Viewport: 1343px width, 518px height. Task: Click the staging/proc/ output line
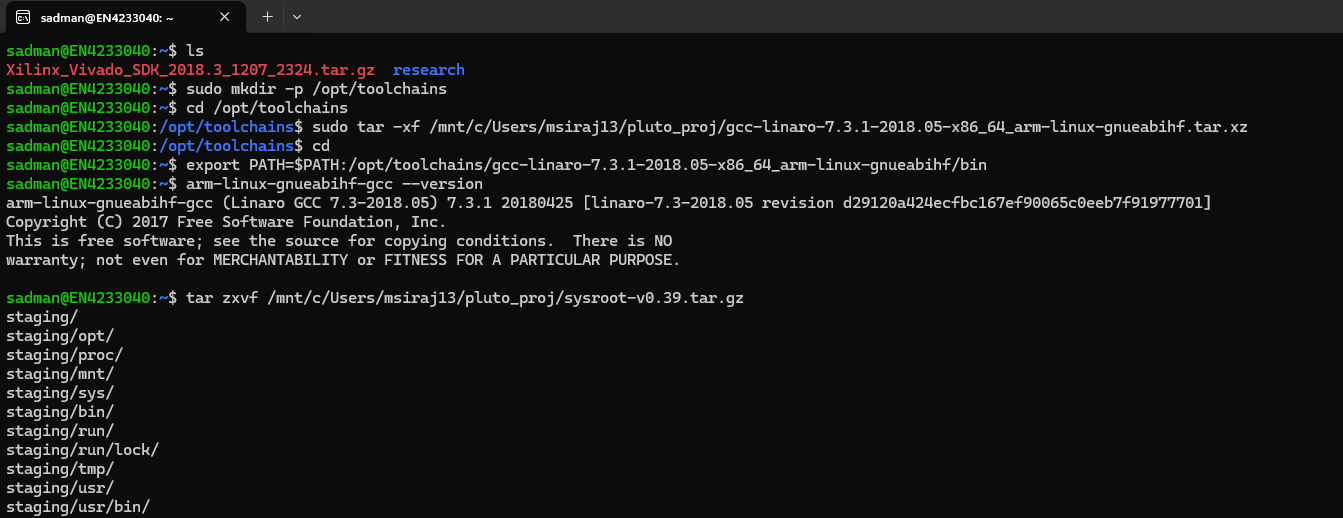[64, 355]
